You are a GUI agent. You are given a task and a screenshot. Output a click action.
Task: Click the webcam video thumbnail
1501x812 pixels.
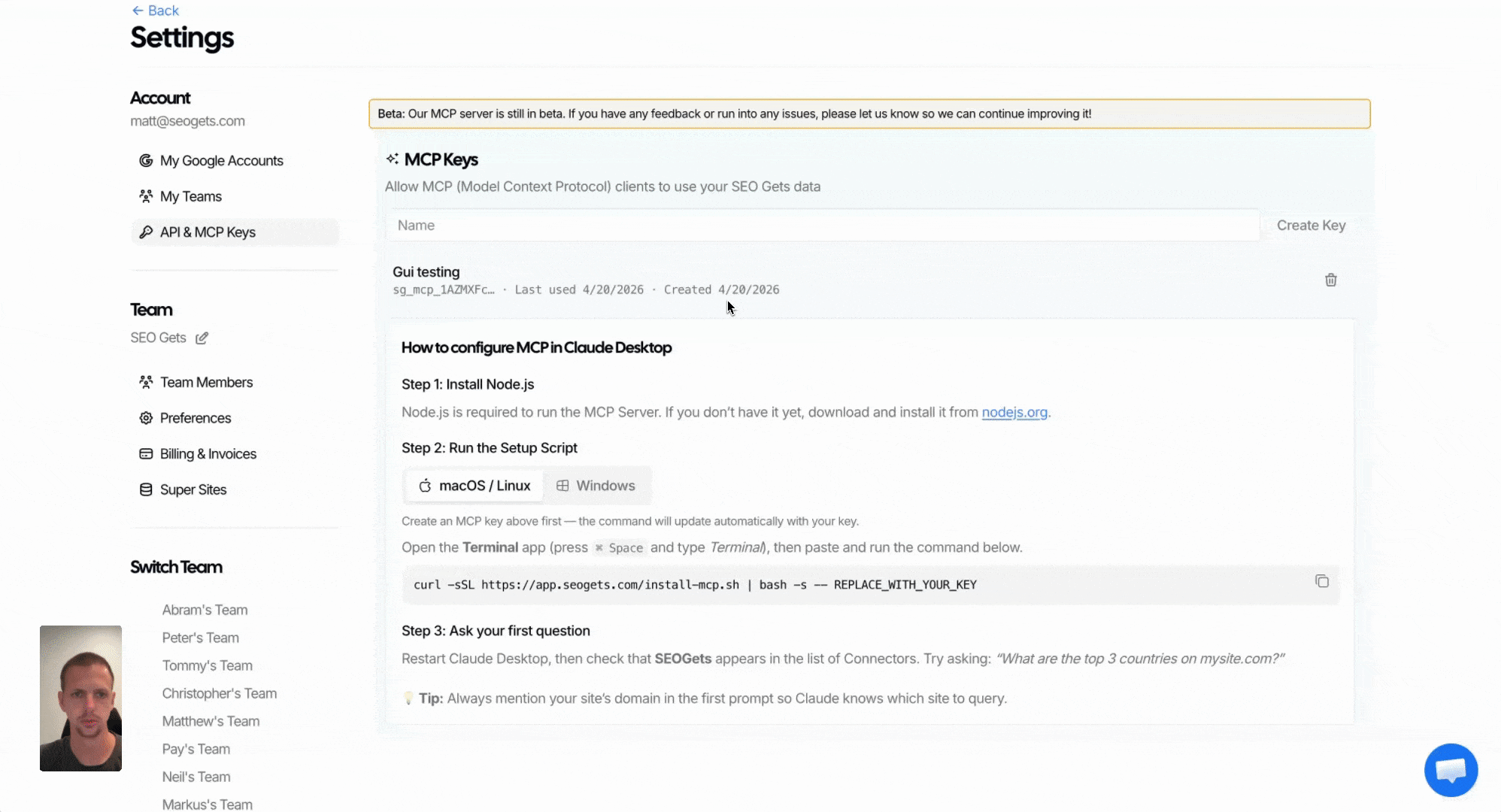click(80, 698)
